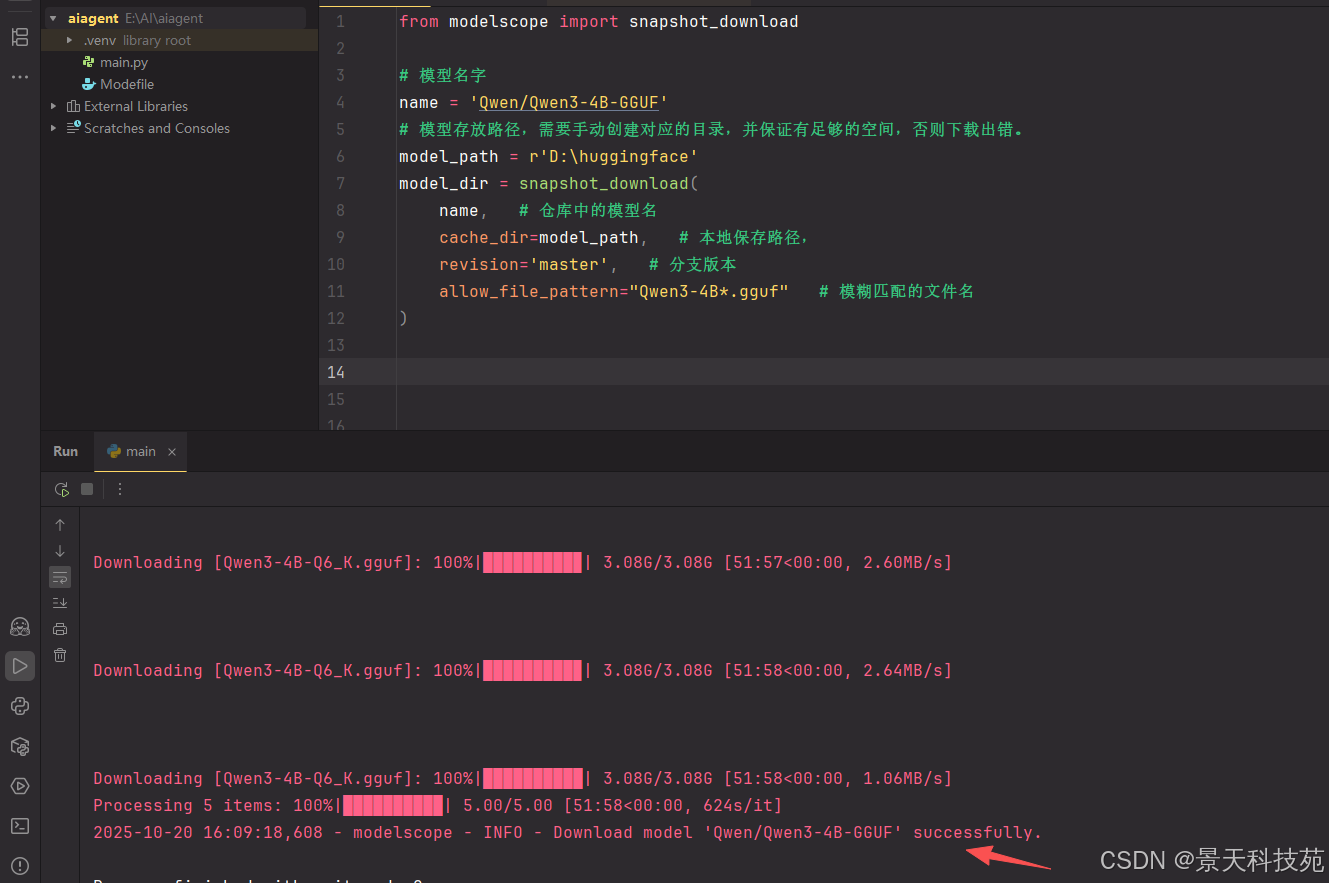Screen dimensions: 1329x883
Task: Open the Run tool window icon
Action: click(x=20, y=666)
